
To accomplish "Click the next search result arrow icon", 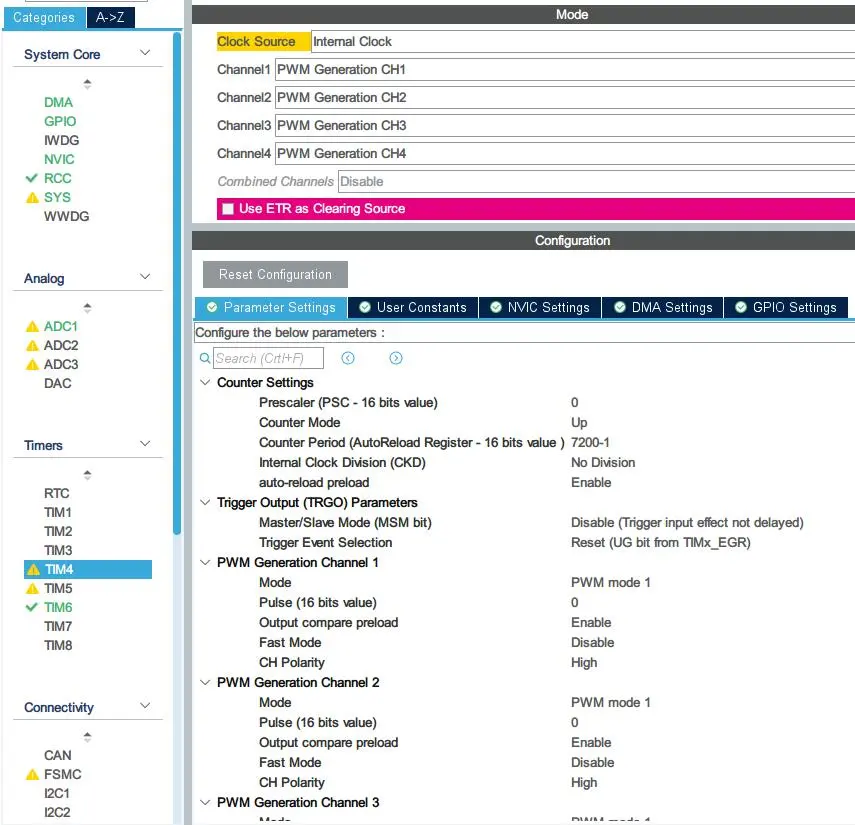I will coord(396,358).
